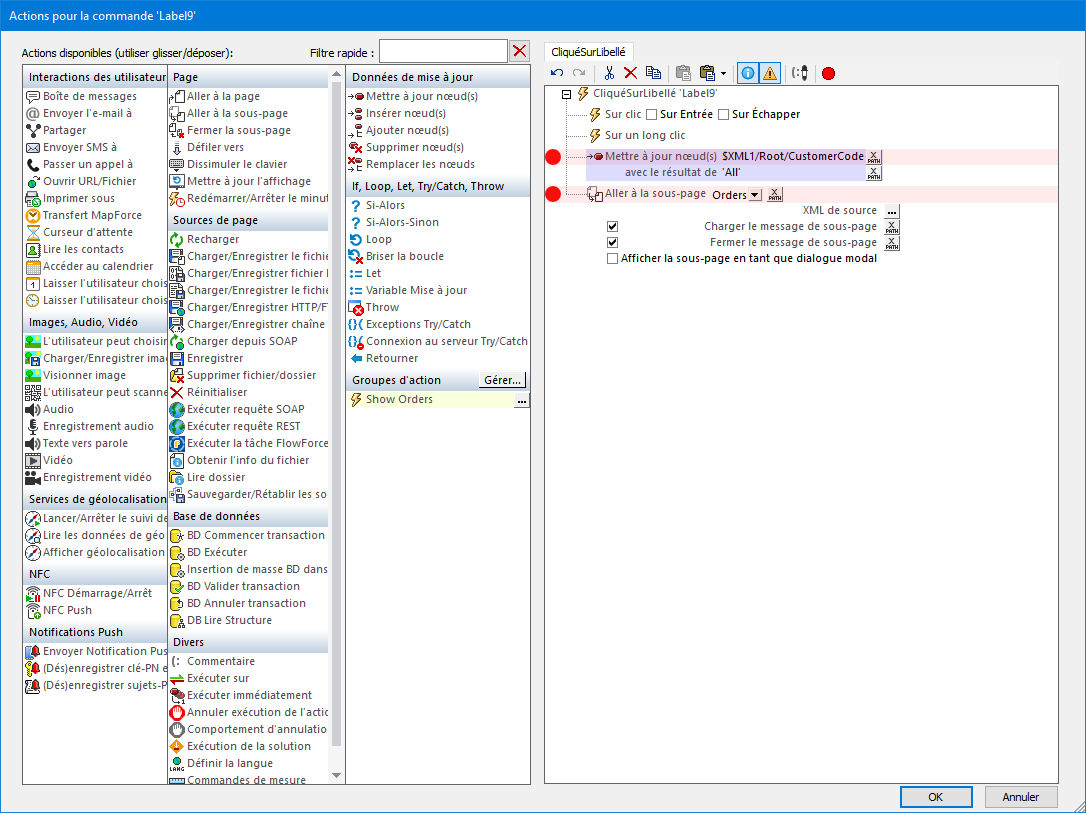Open XPath editor for CustomerCode node
The width and height of the screenshot is (1086, 813).
coord(874,157)
